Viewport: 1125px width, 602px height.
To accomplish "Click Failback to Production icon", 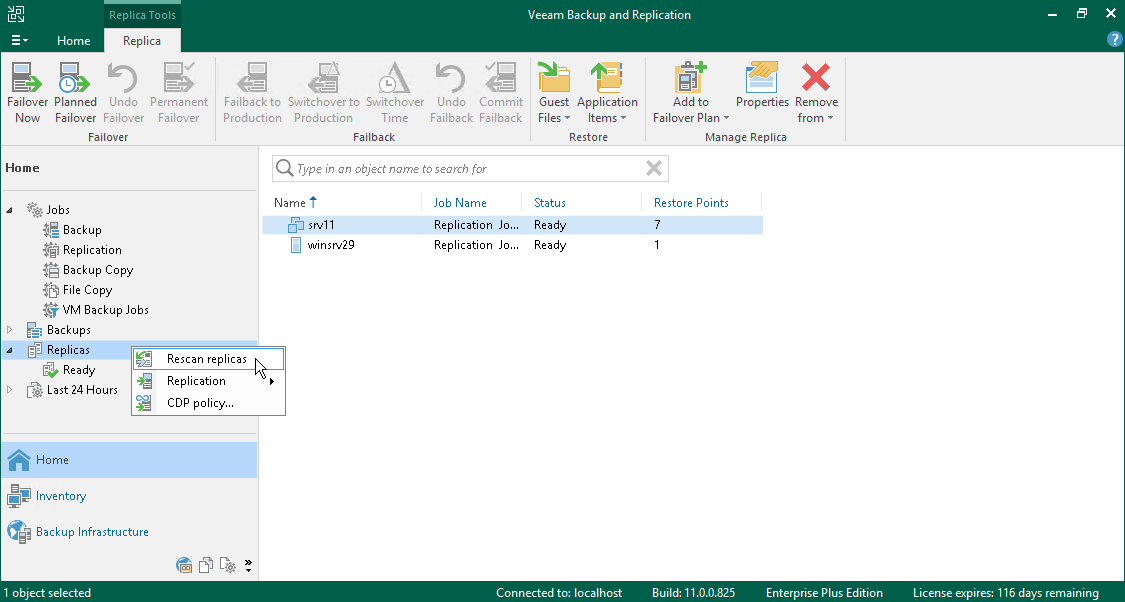I will (x=252, y=93).
